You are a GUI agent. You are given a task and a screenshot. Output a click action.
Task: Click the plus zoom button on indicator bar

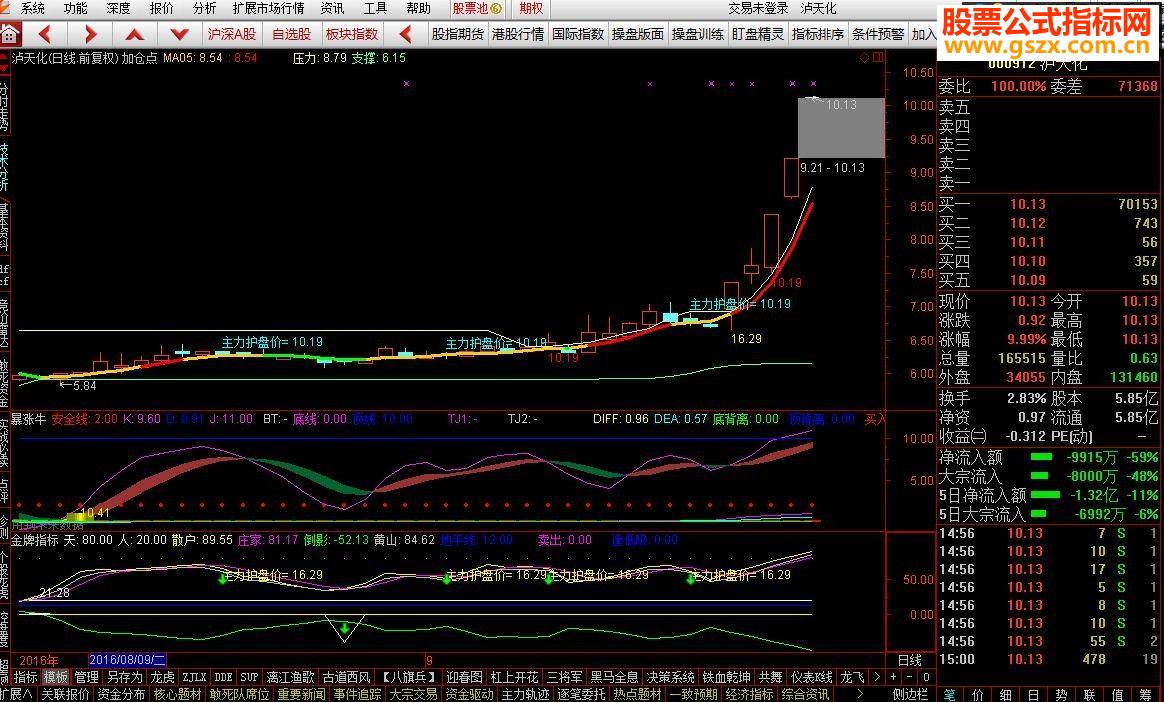(x=893, y=677)
